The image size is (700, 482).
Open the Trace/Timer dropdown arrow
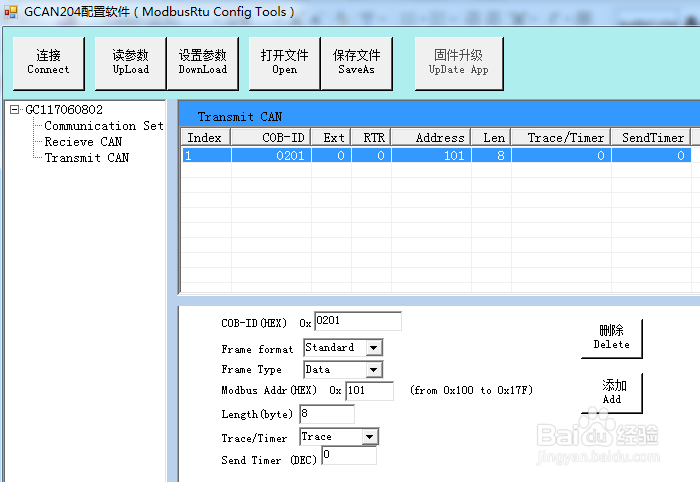[370, 436]
